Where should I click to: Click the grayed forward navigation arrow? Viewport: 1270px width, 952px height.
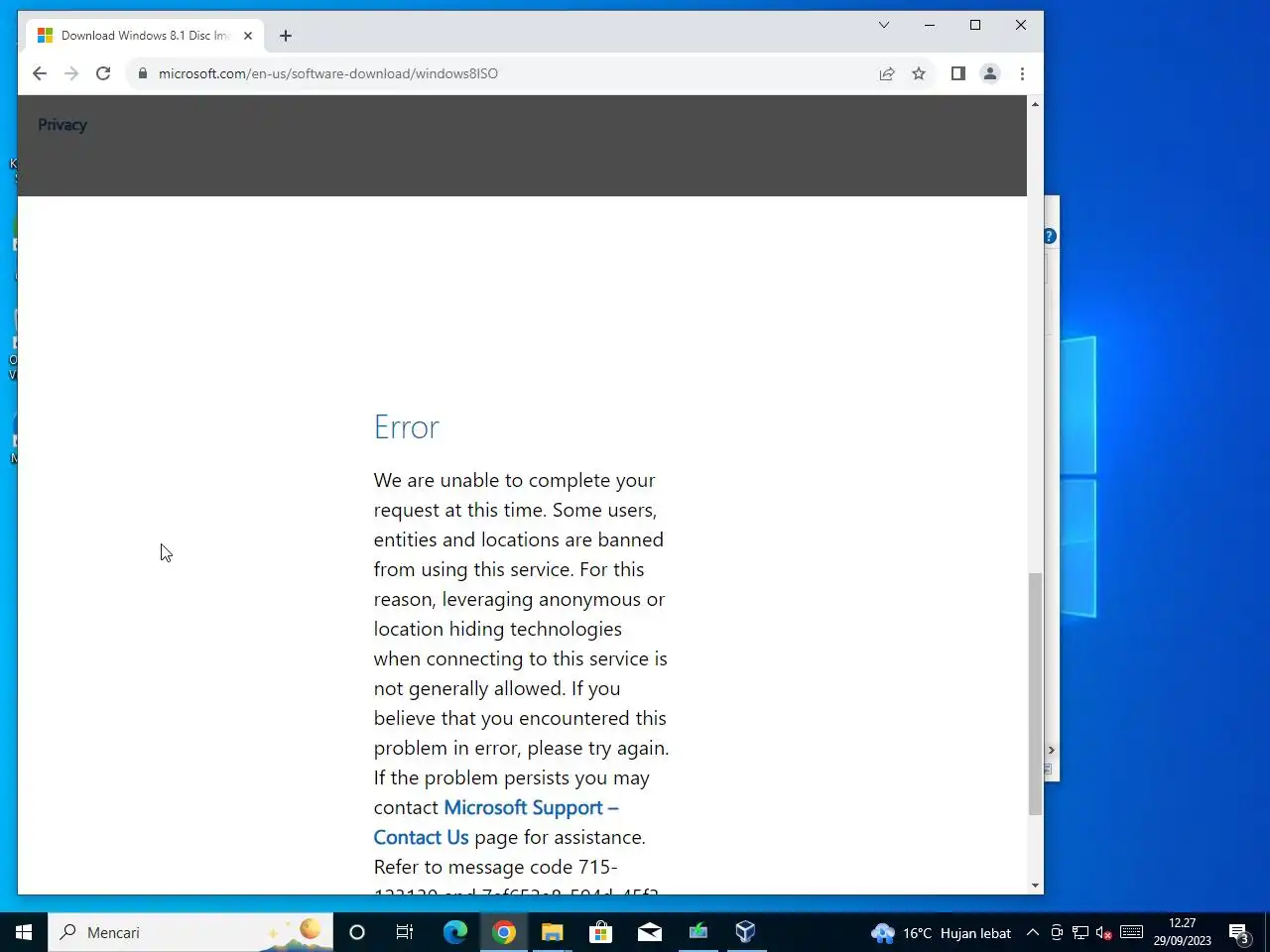point(71,73)
